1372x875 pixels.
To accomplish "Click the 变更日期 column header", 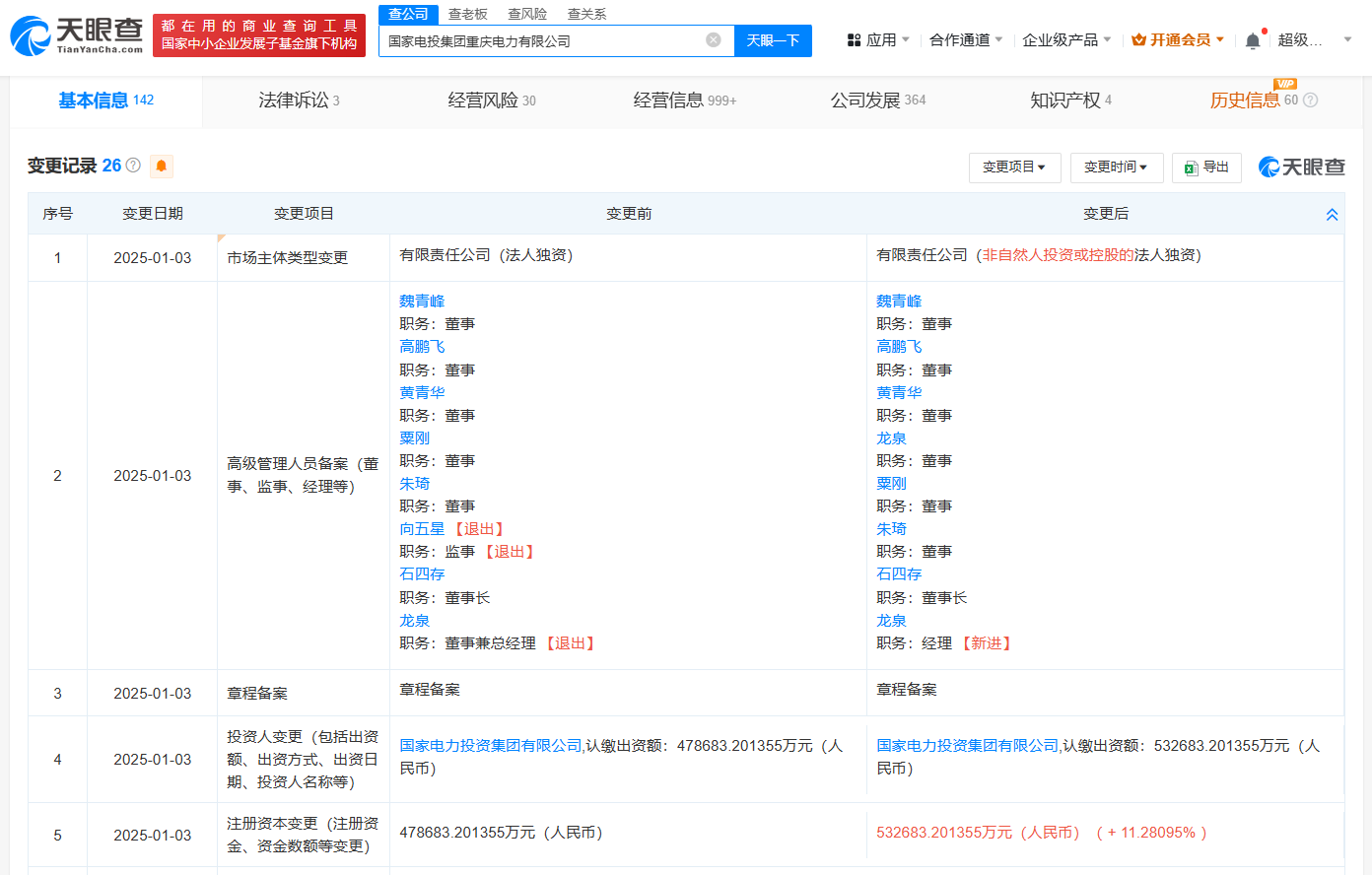I will tap(153, 214).
